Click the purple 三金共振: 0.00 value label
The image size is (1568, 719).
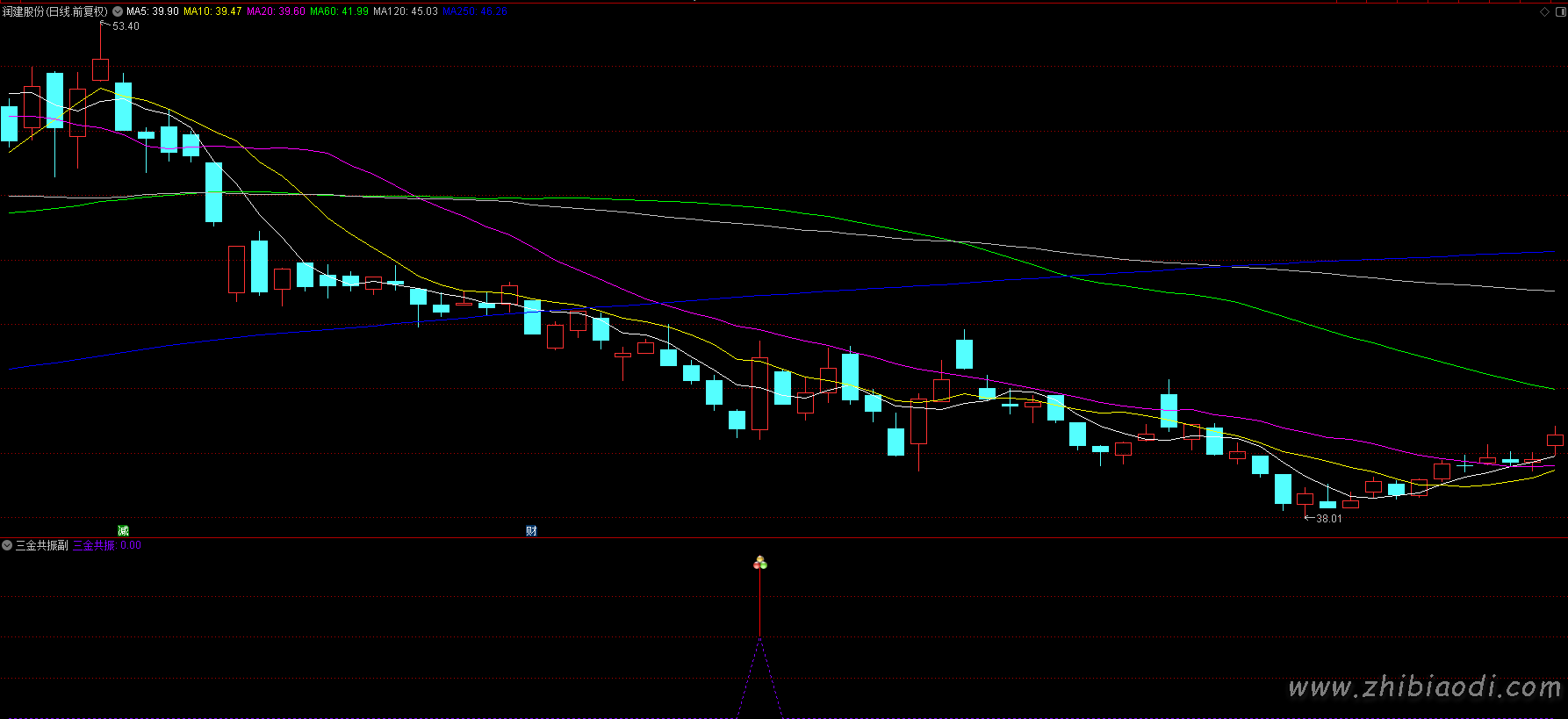pos(106,545)
